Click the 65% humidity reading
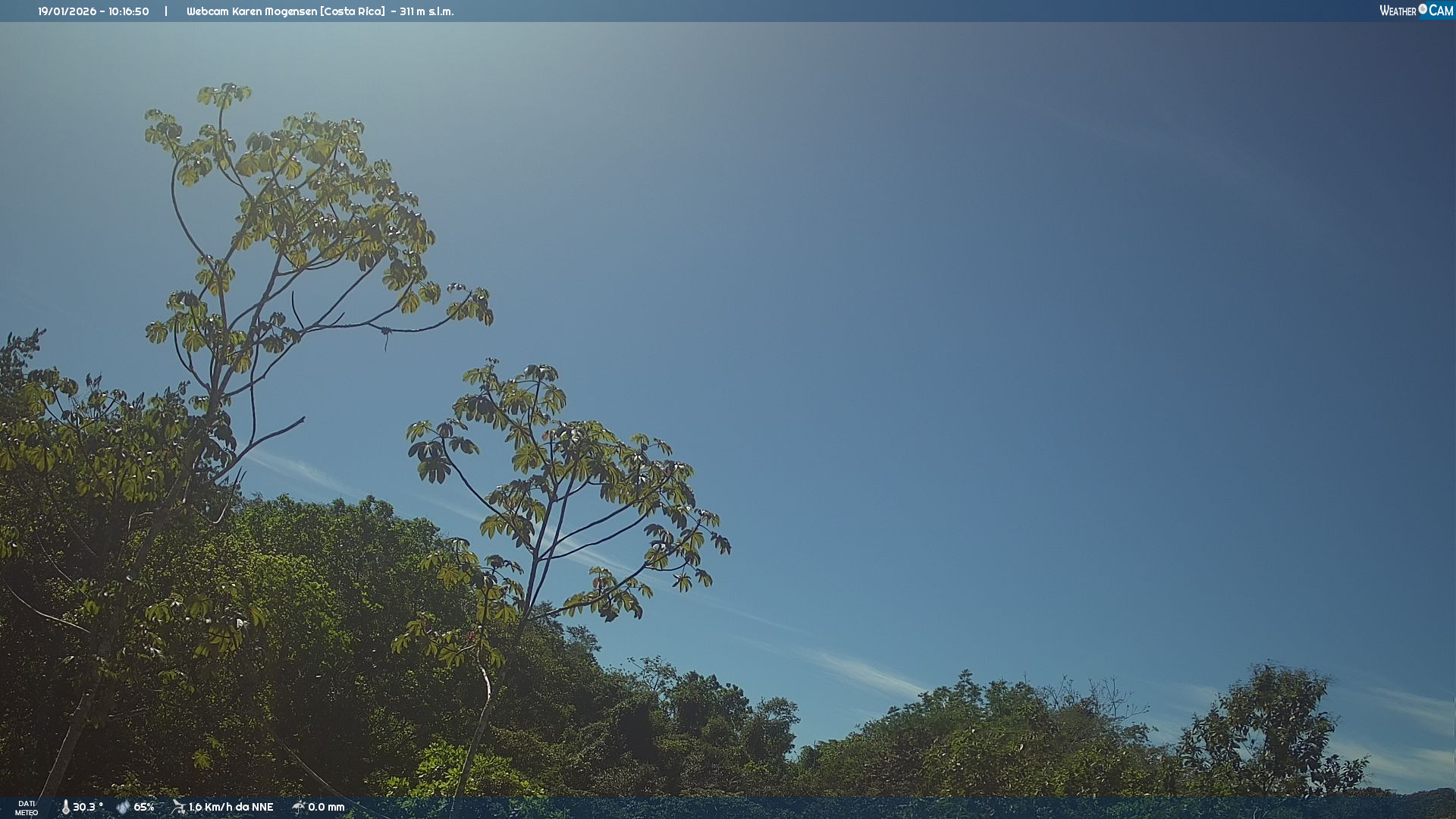The image size is (1456, 819). pos(144,807)
